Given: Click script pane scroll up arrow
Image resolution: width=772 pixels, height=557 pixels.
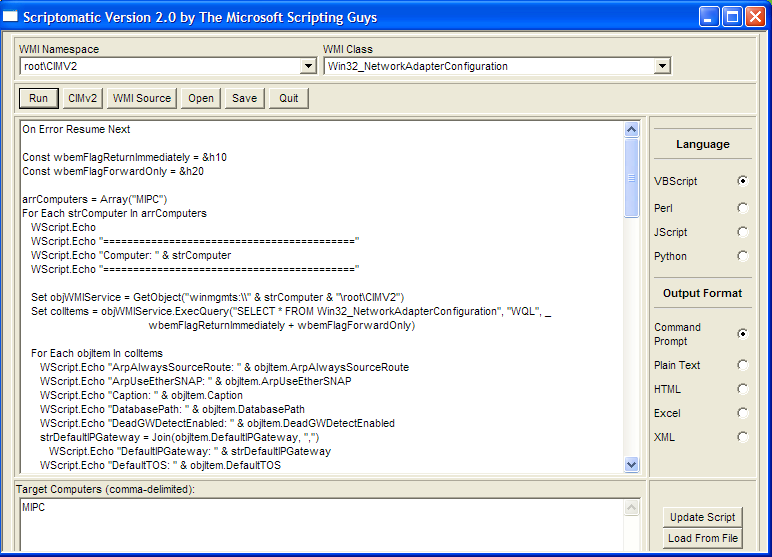Looking at the screenshot, I should pos(631,130).
